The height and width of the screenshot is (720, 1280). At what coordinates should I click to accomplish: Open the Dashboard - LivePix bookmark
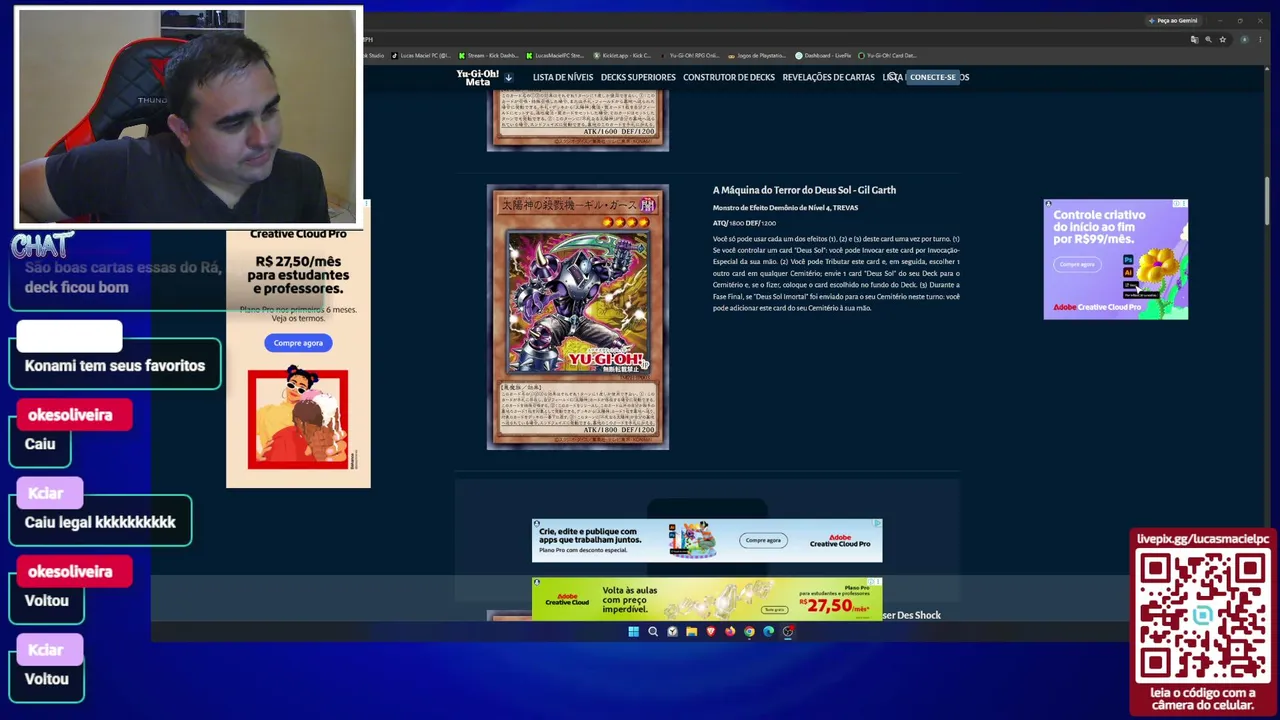pyautogui.click(x=824, y=55)
